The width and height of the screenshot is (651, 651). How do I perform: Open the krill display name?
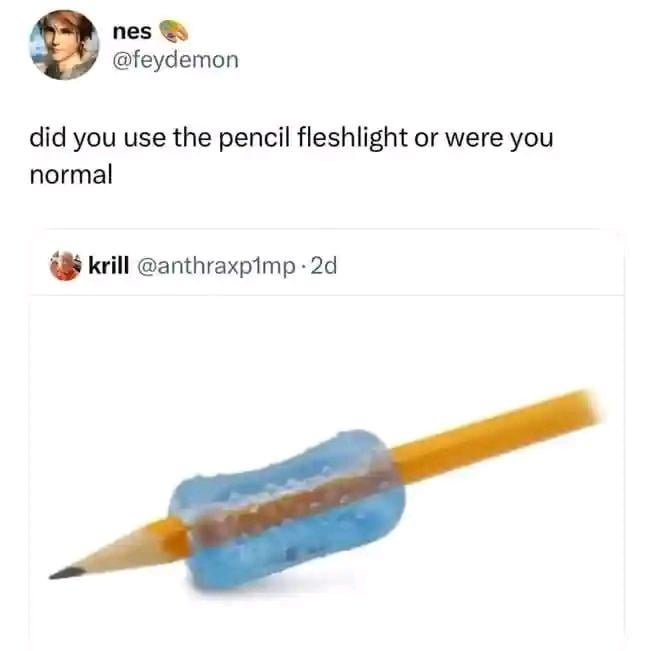(108, 266)
